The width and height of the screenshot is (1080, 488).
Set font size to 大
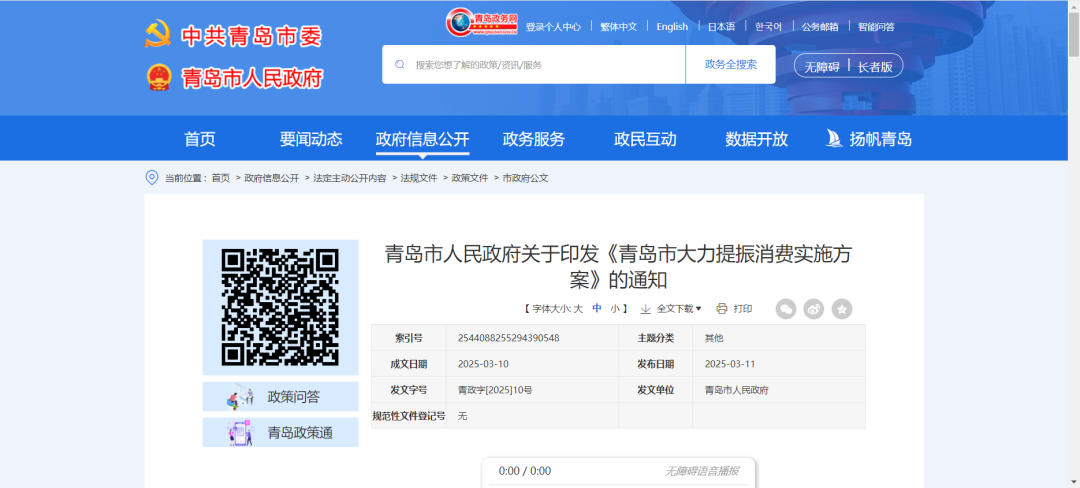pos(578,309)
